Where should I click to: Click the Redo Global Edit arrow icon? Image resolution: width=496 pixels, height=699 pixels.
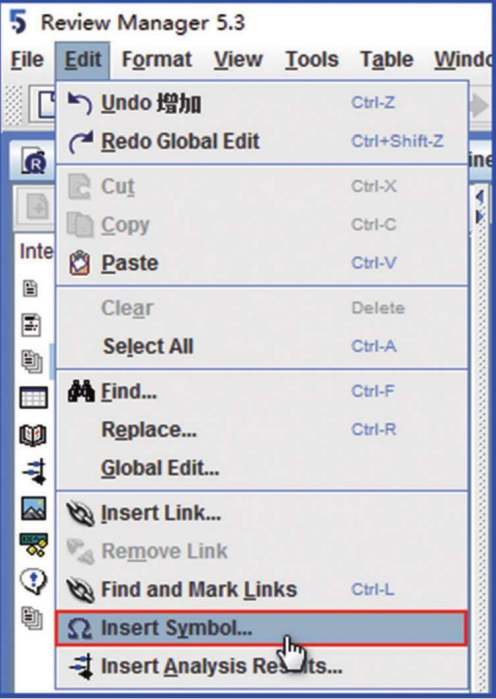[x=81, y=142]
